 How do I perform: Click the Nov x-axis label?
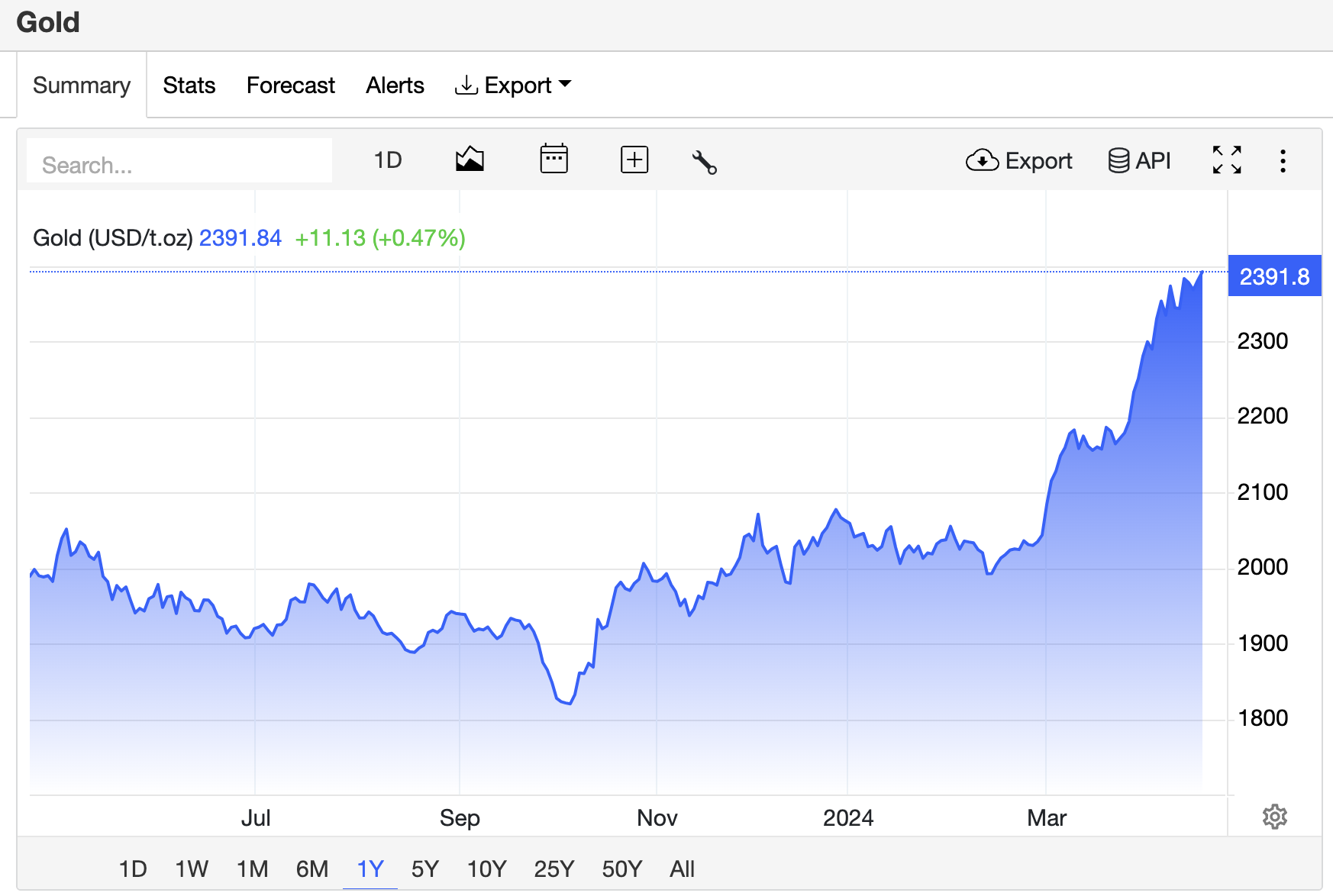pos(657,817)
